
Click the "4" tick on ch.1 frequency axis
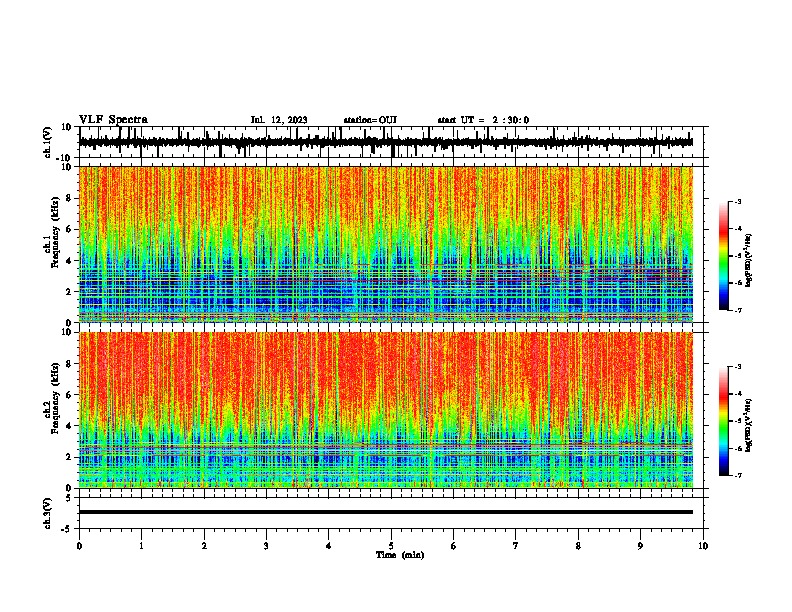[70, 261]
